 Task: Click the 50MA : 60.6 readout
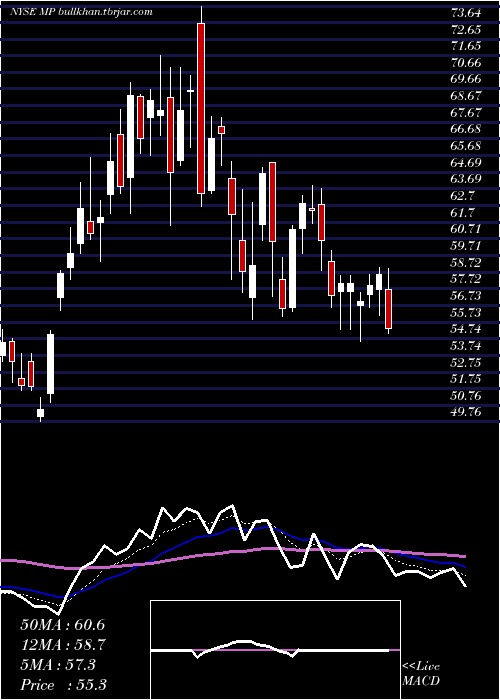tap(62, 625)
